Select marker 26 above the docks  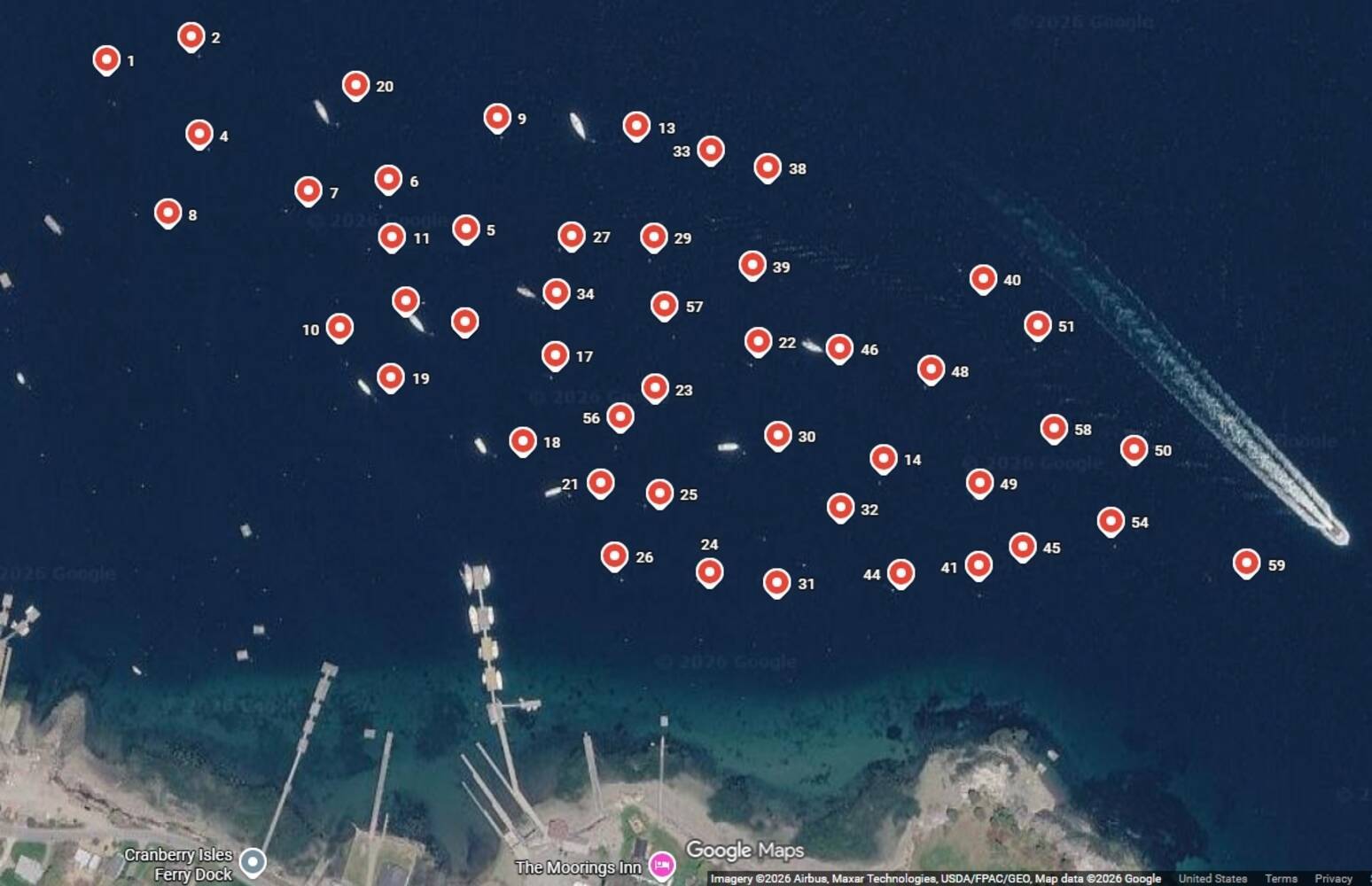pos(614,556)
